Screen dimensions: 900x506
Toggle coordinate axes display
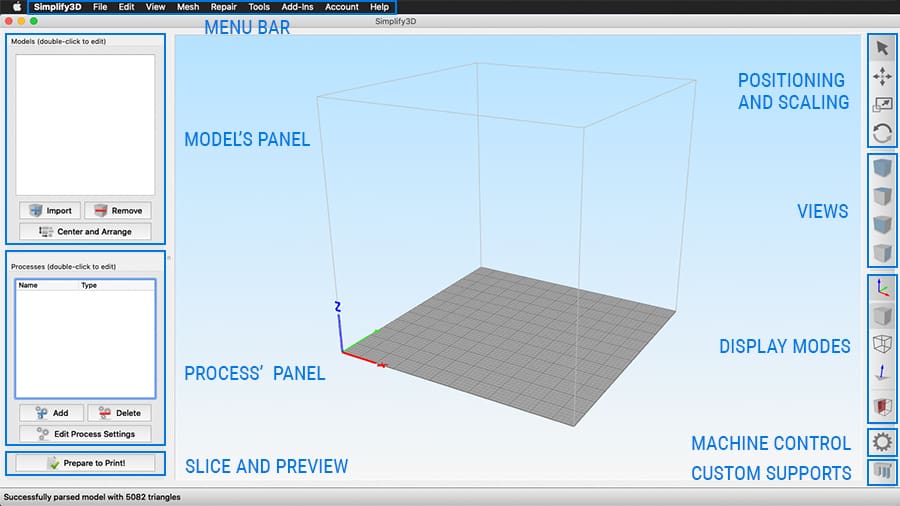click(x=882, y=288)
